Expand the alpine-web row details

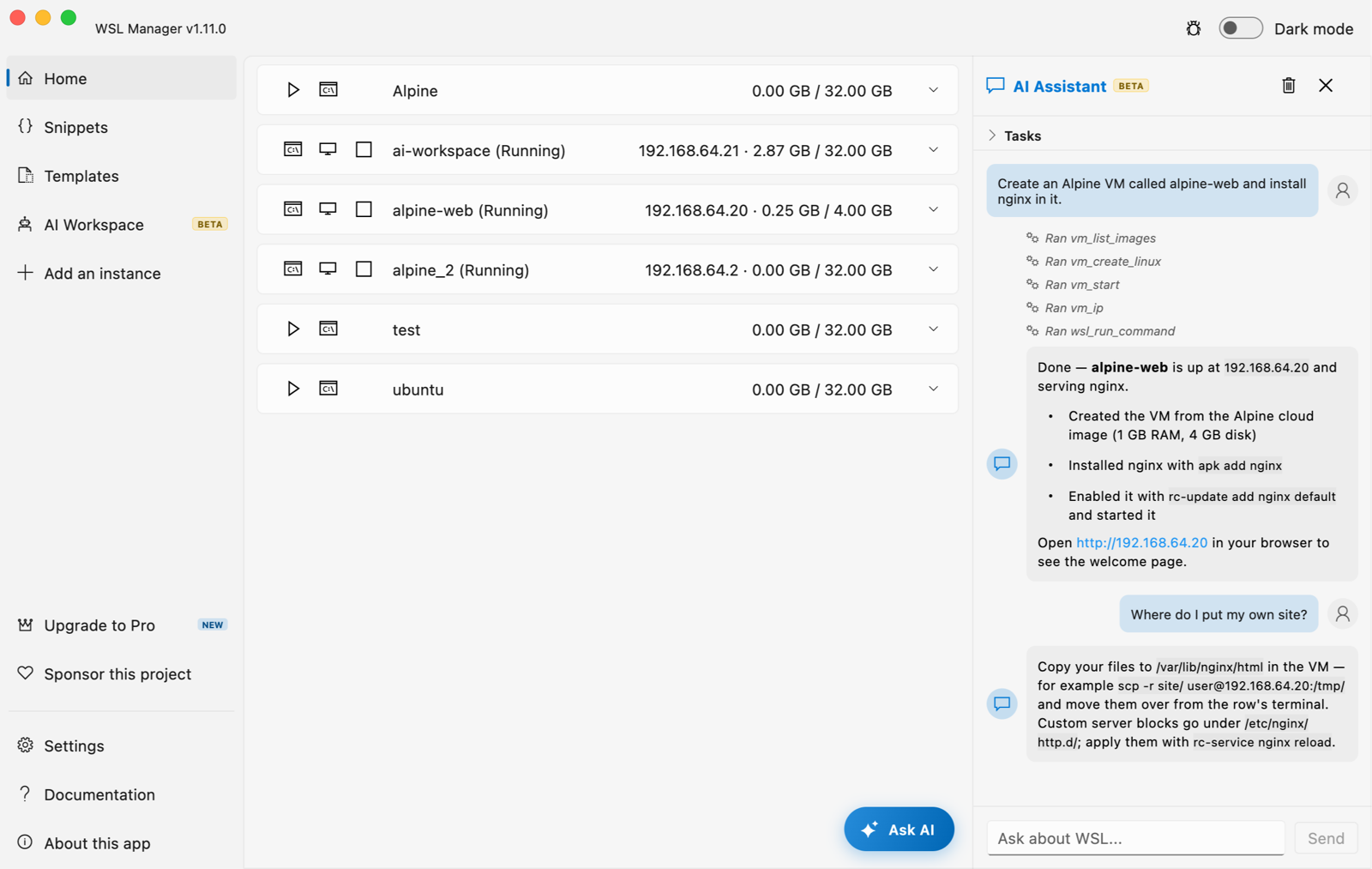(933, 210)
